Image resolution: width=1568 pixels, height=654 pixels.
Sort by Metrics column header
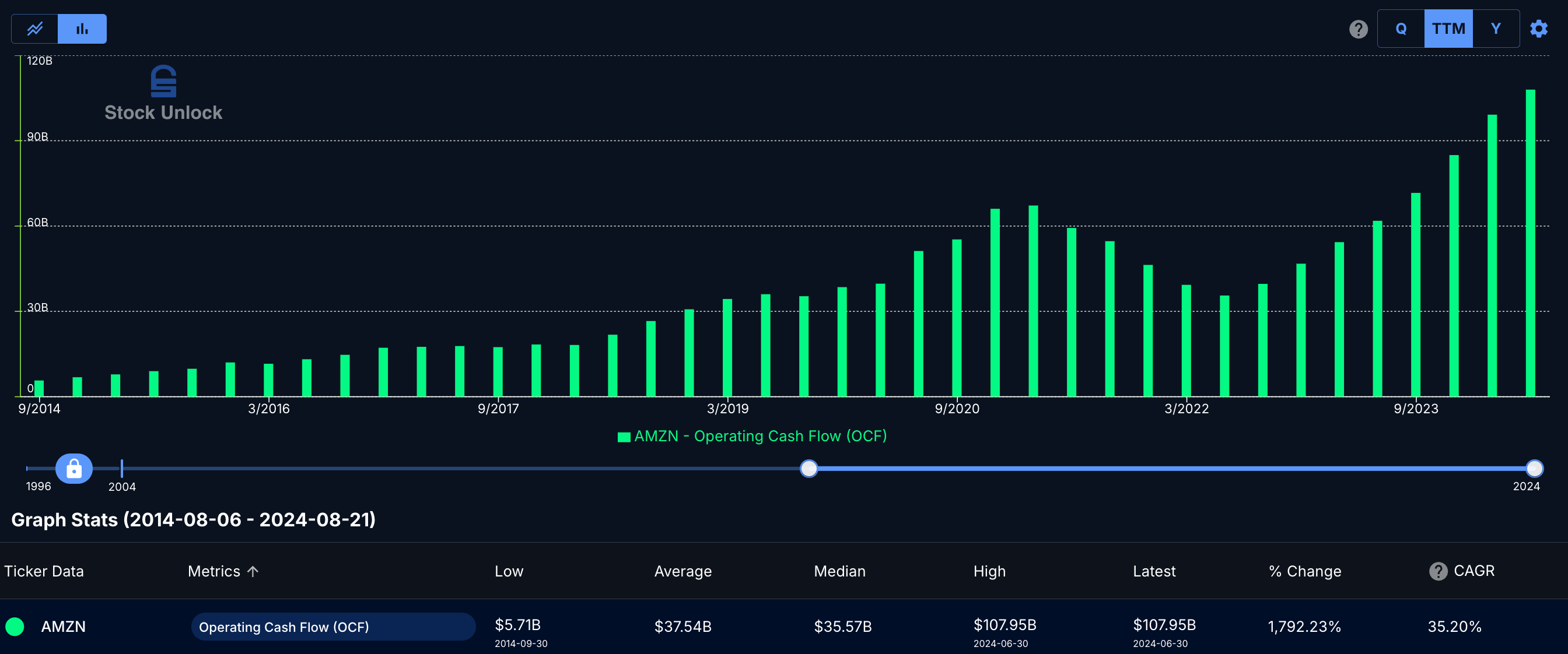pos(213,571)
